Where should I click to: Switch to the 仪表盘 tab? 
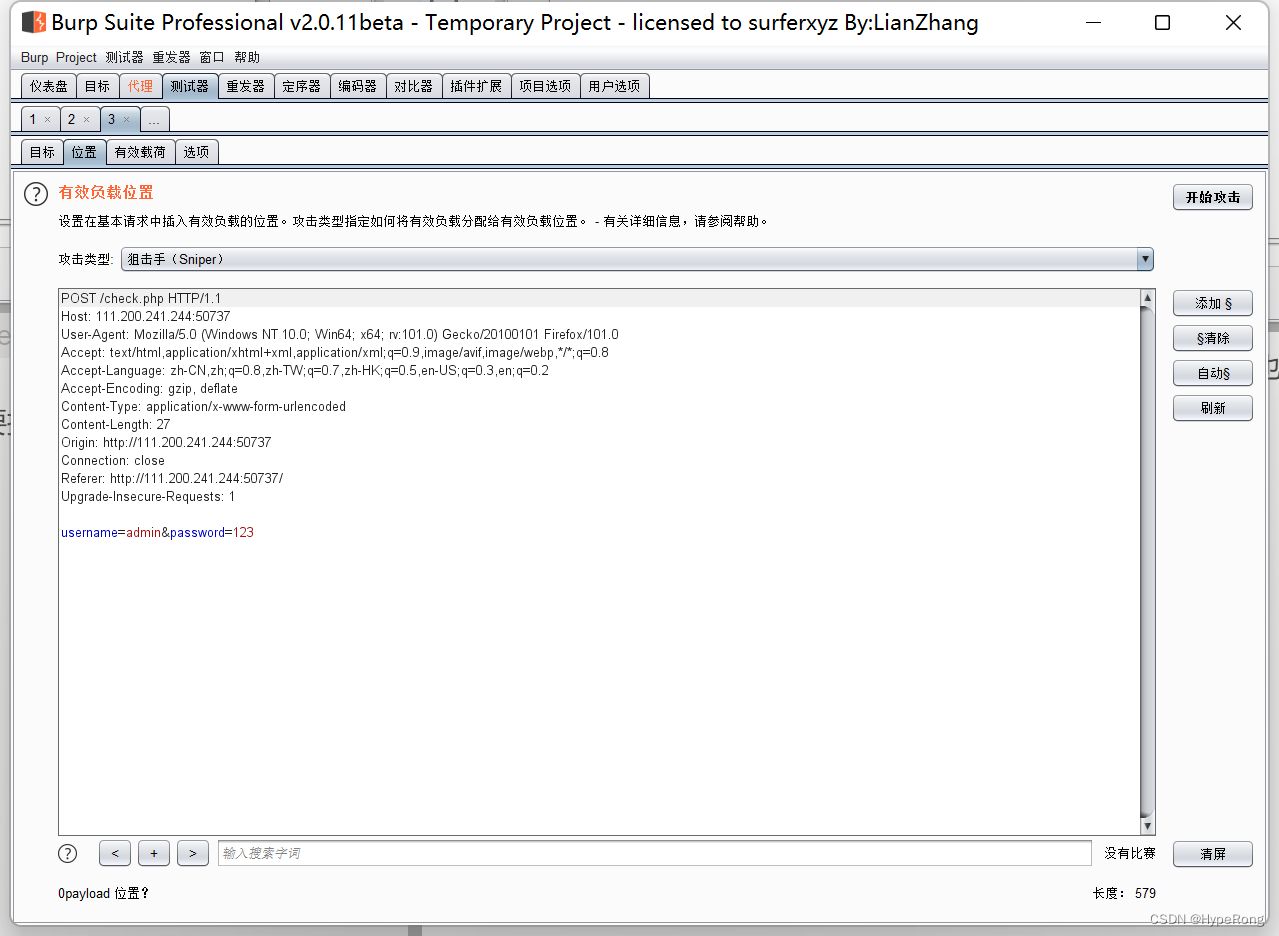point(48,86)
